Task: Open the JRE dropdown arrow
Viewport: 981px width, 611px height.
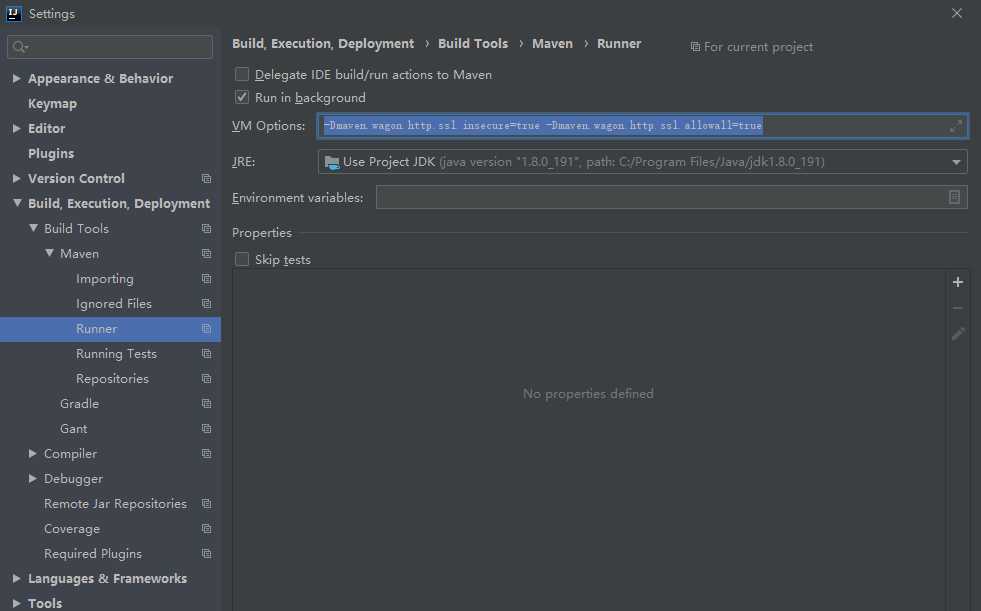Action: (x=956, y=163)
